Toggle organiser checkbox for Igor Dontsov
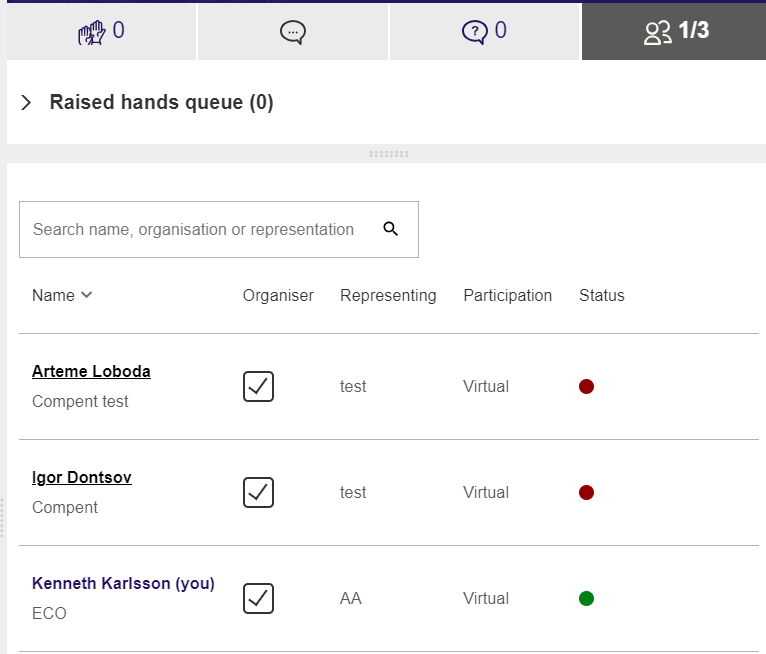The image size is (766, 654). tap(258, 492)
